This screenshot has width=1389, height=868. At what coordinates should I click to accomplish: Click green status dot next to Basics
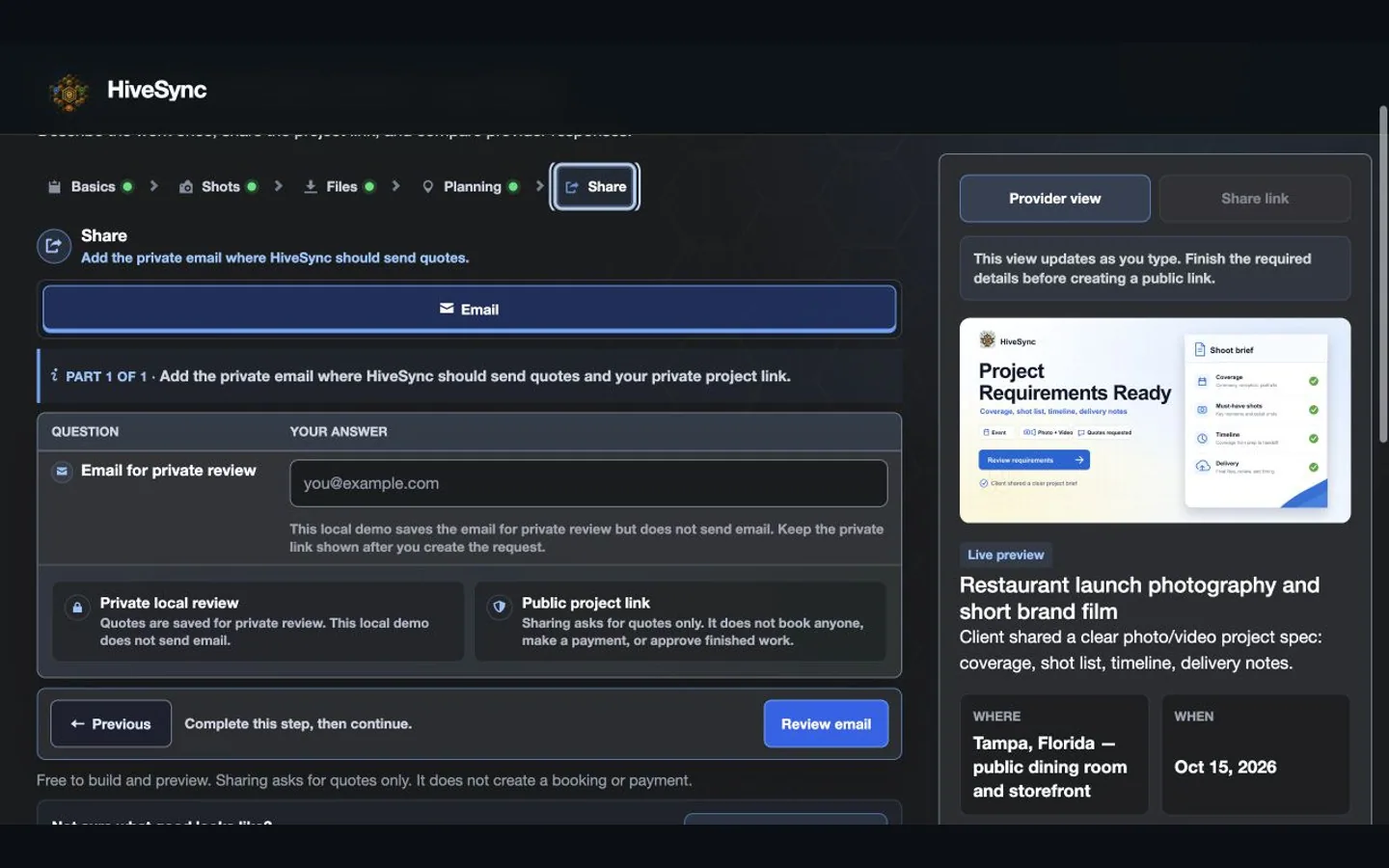pyautogui.click(x=127, y=186)
